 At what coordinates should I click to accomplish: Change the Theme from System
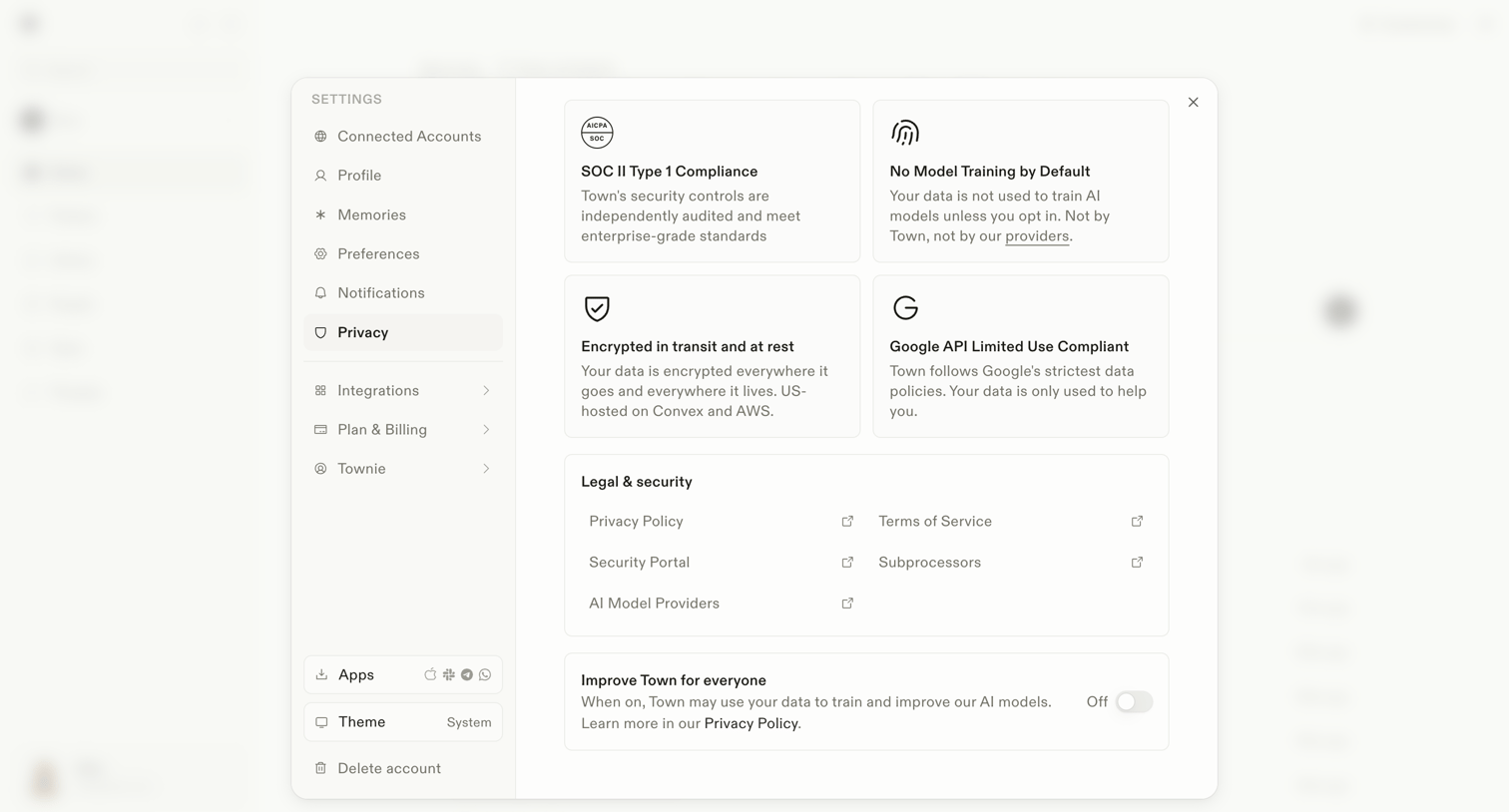point(402,722)
